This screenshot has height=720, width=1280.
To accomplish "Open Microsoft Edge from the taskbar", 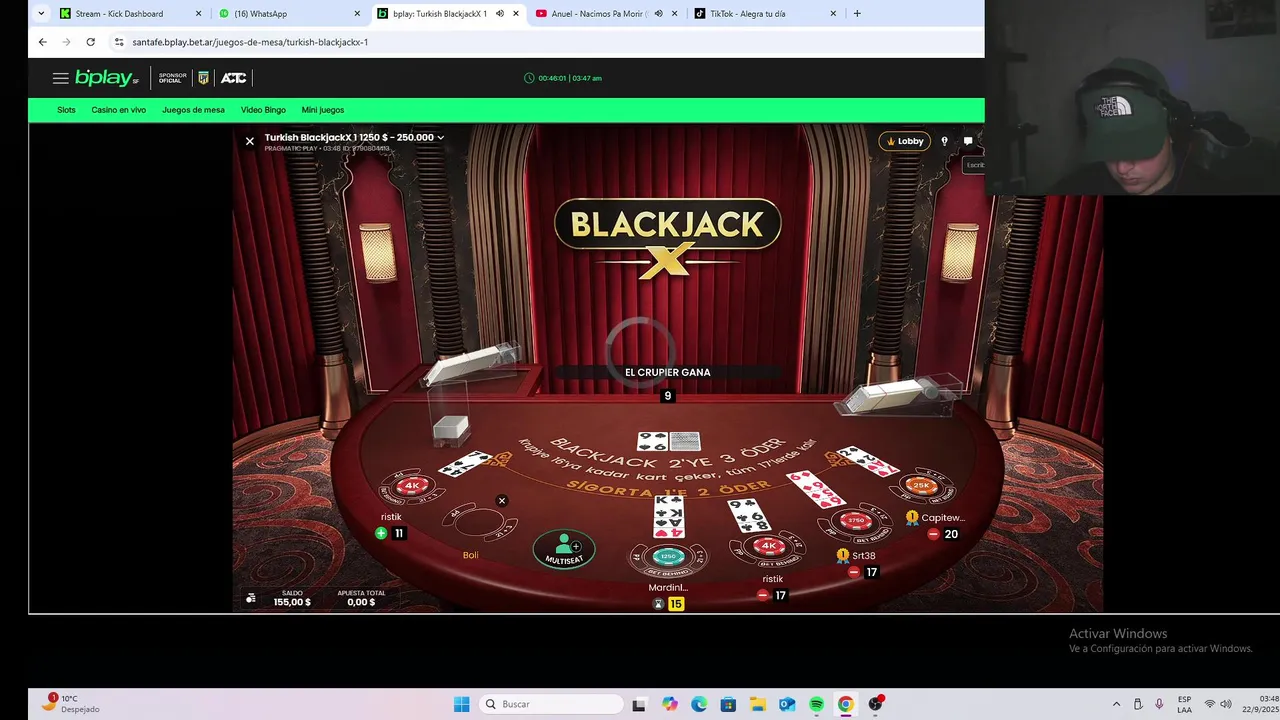I will [699, 704].
